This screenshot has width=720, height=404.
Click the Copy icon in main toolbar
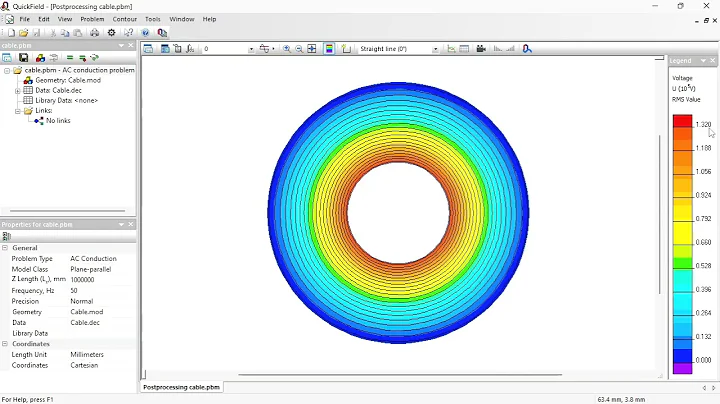[x=65, y=33]
